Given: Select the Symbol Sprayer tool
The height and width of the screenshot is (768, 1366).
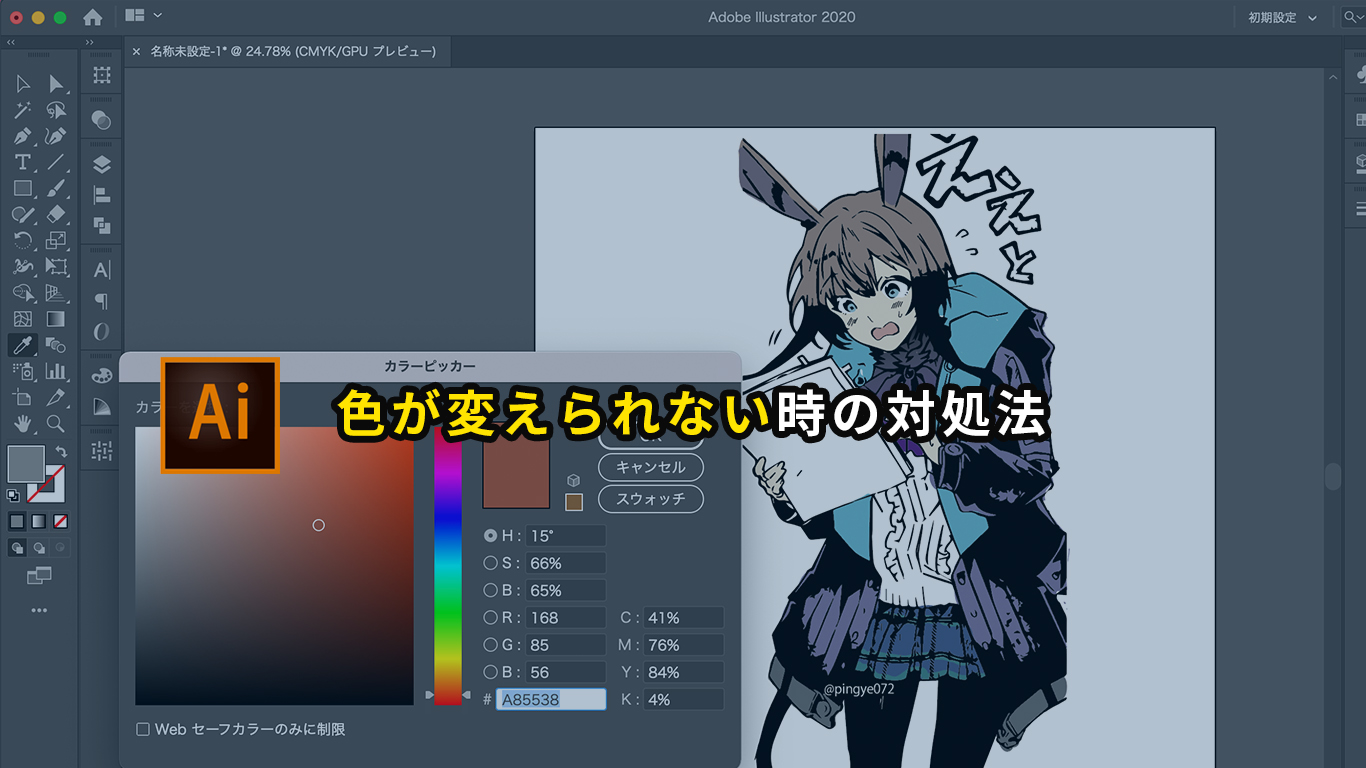Looking at the screenshot, I should click(x=22, y=371).
